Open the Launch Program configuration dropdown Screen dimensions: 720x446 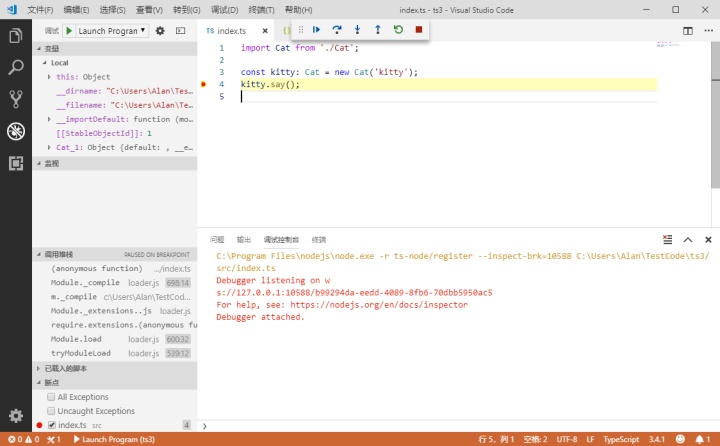(x=112, y=31)
